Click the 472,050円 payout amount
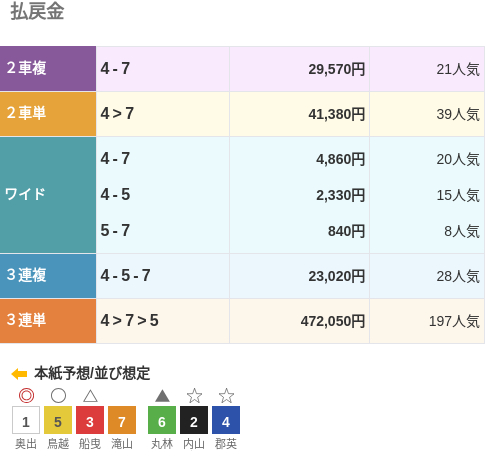The width and height of the screenshot is (485, 468). (333, 321)
